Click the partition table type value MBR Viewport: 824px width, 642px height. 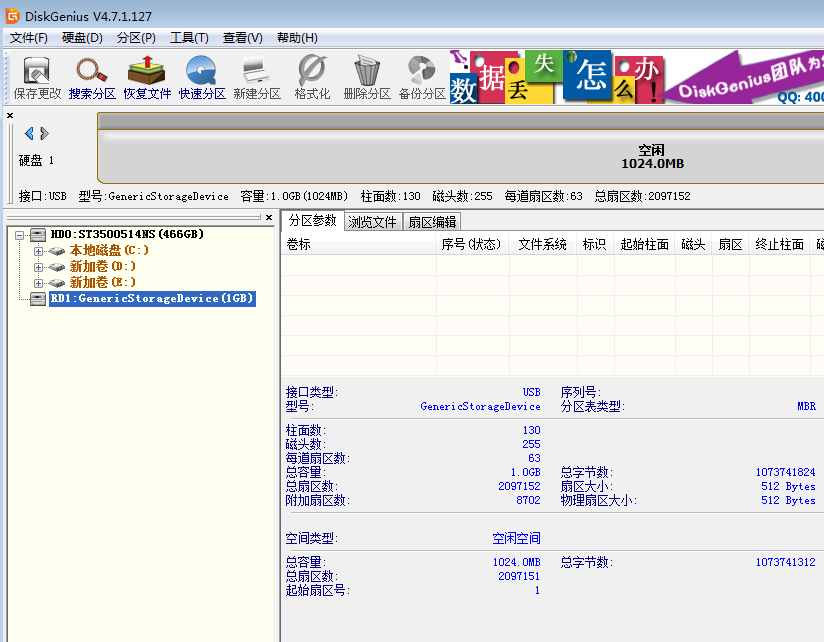(x=806, y=406)
